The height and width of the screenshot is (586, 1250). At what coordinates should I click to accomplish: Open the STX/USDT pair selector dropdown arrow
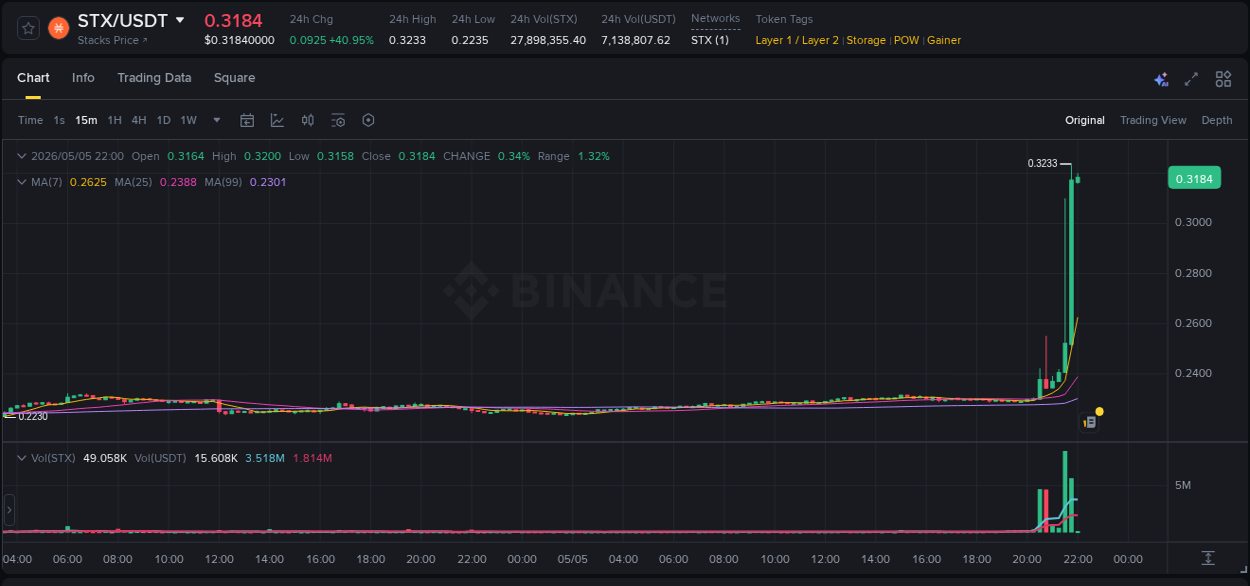[x=180, y=20]
